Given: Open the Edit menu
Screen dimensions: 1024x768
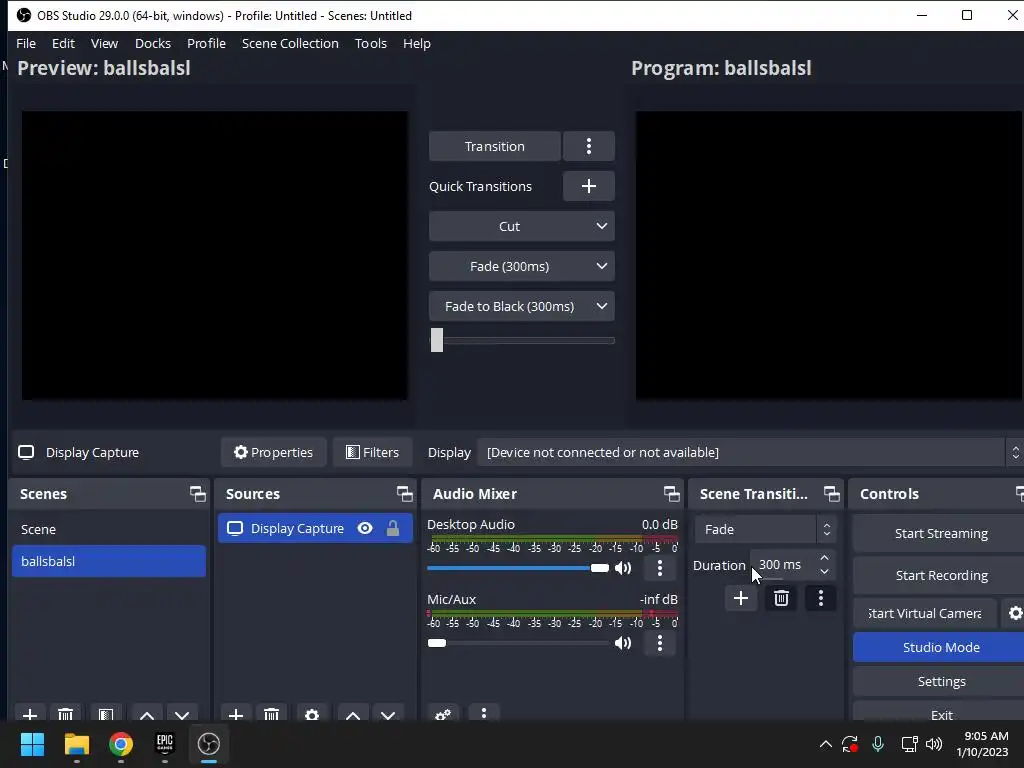Looking at the screenshot, I should coord(63,43).
